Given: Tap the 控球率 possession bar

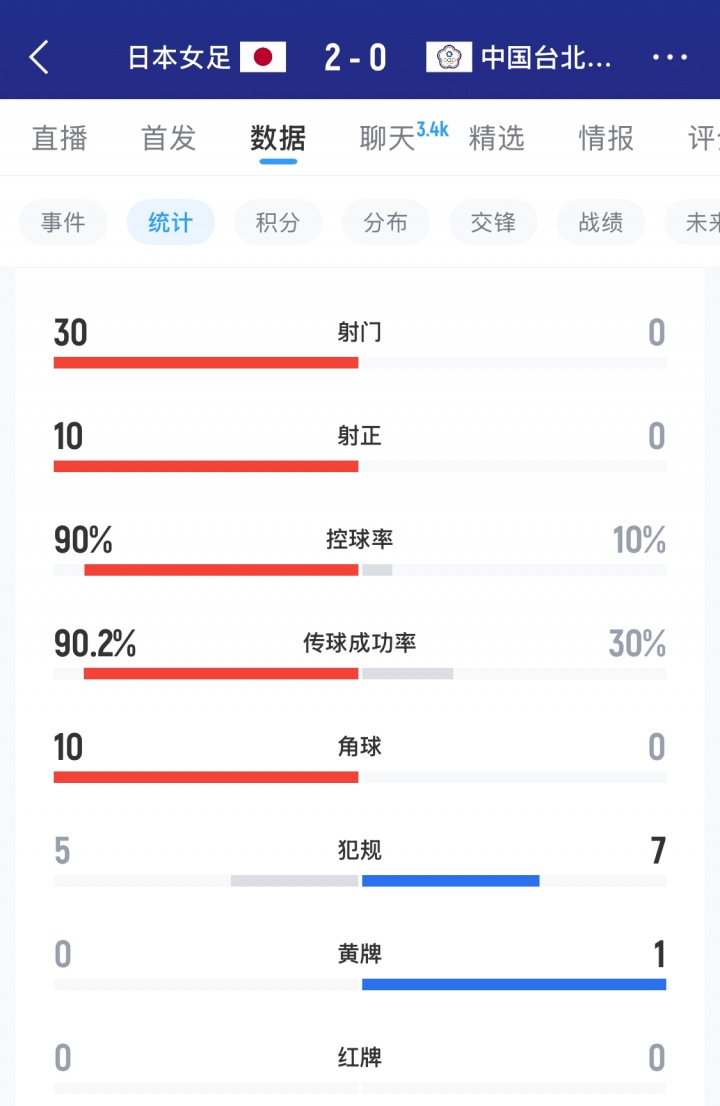Looking at the screenshot, I should 360,570.
